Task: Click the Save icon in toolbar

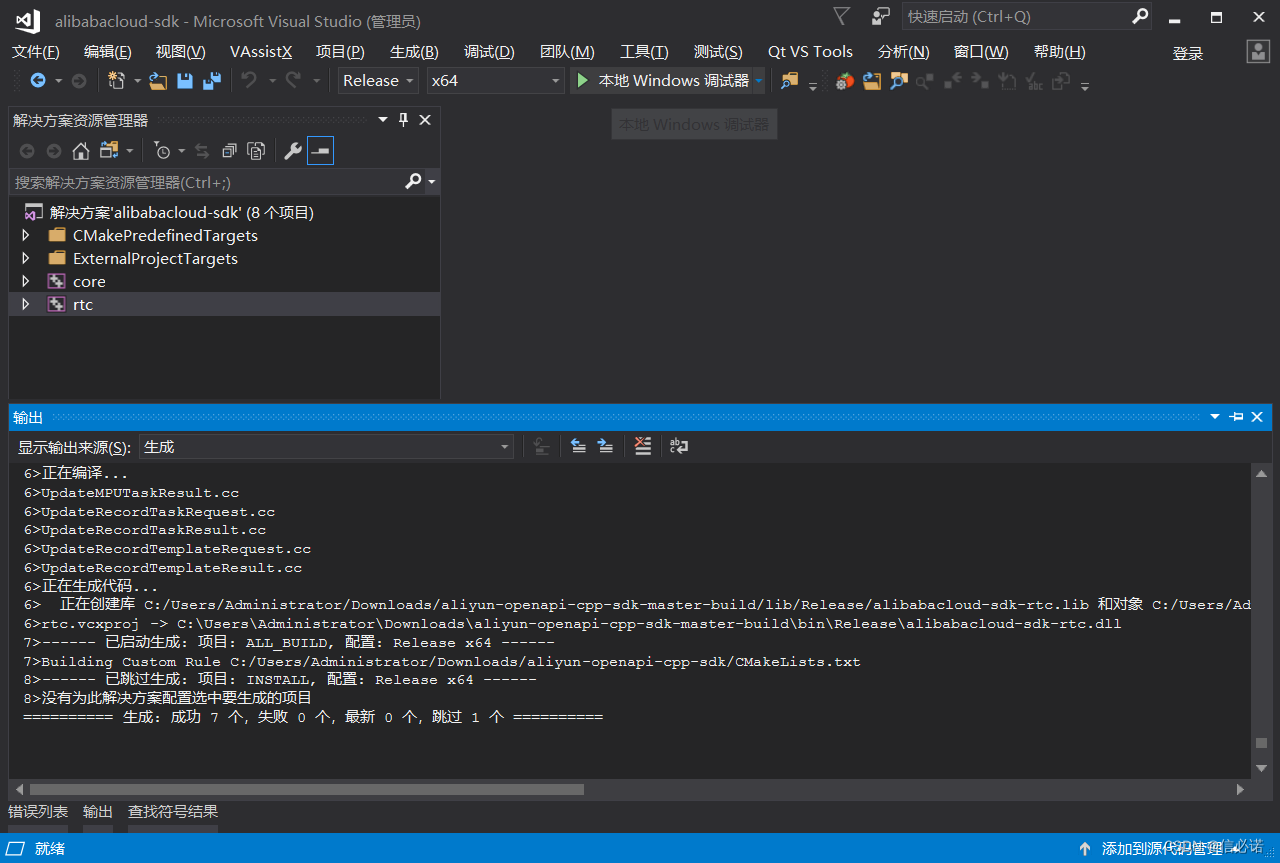Action: (x=185, y=81)
